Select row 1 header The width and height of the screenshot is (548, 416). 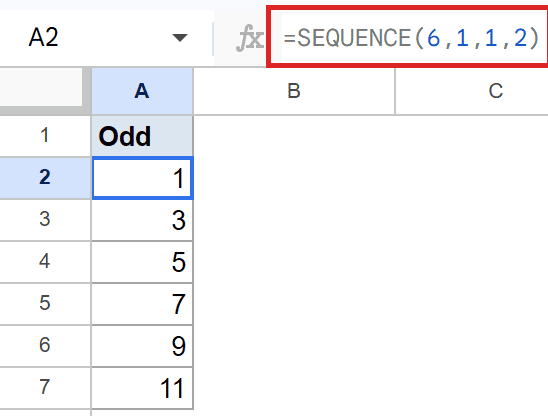(x=45, y=136)
